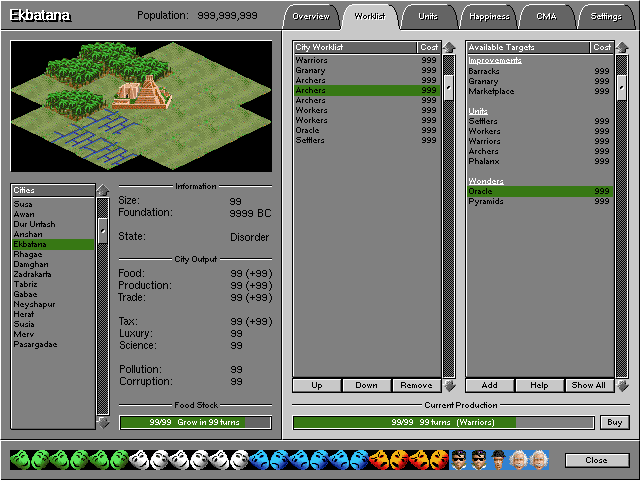Viewport: 640px width, 480px height.
Task: Click the up arrow above Cities list scrollbar
Action: 103,190
